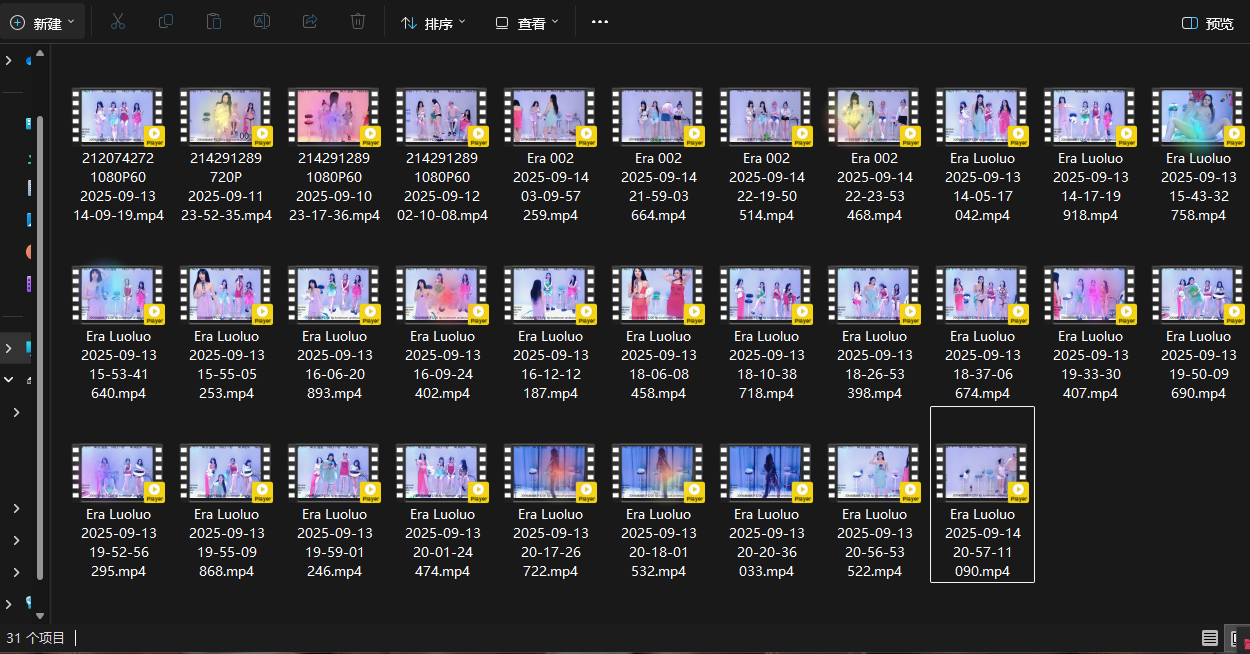Click the Share arrow icon
Screen dimensions: 1250x654
pos(310,22)
